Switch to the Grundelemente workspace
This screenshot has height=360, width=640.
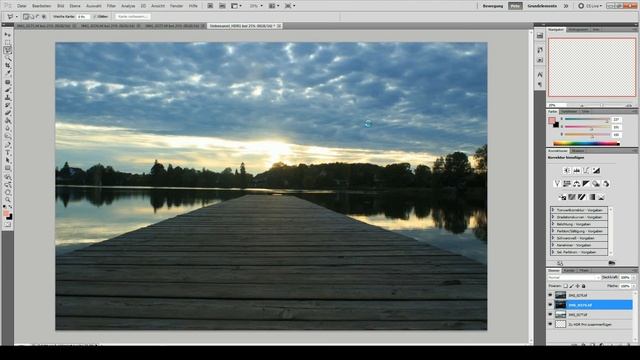[x=542, y=6]
